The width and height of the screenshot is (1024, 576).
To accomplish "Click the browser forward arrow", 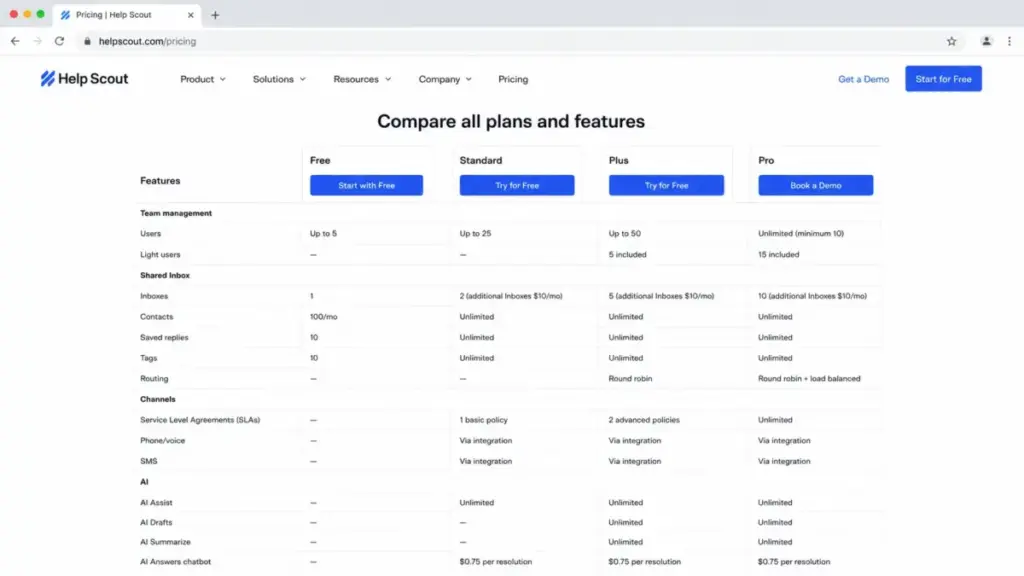I will pyautogui.click(x=37, y=41).
